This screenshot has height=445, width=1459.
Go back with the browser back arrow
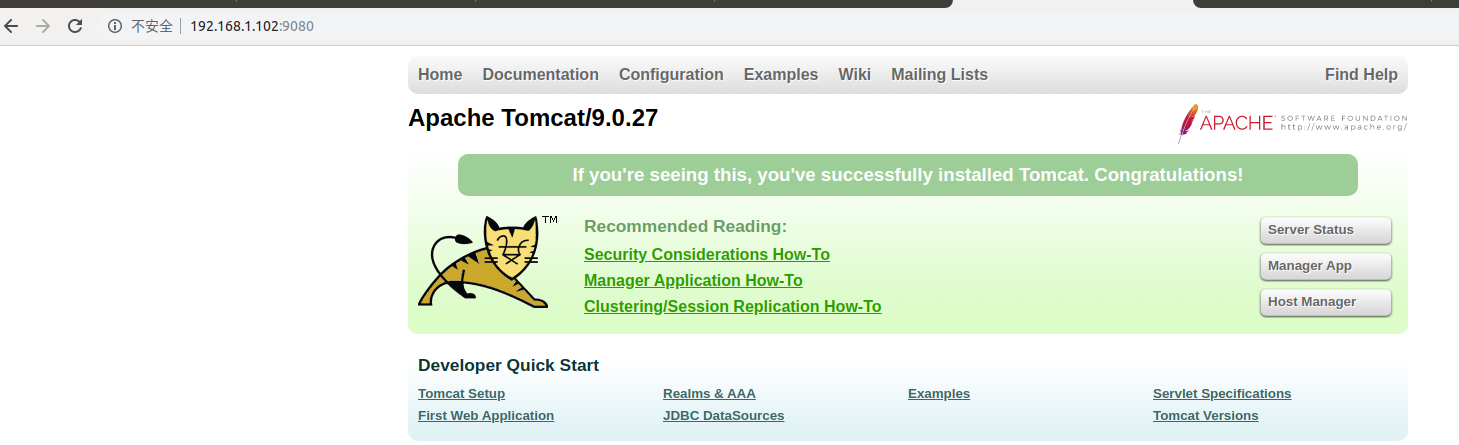tap(11, 26)
